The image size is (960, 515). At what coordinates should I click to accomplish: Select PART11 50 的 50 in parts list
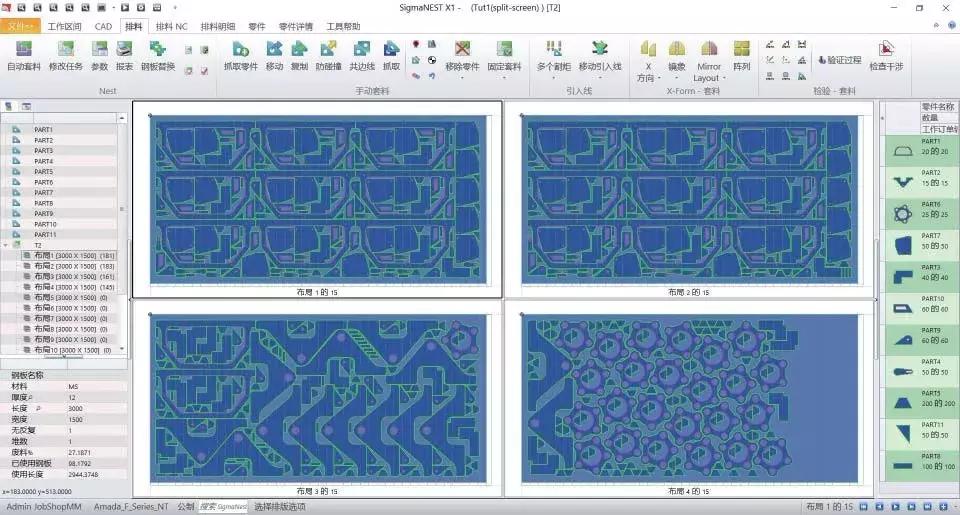[921, 434]
